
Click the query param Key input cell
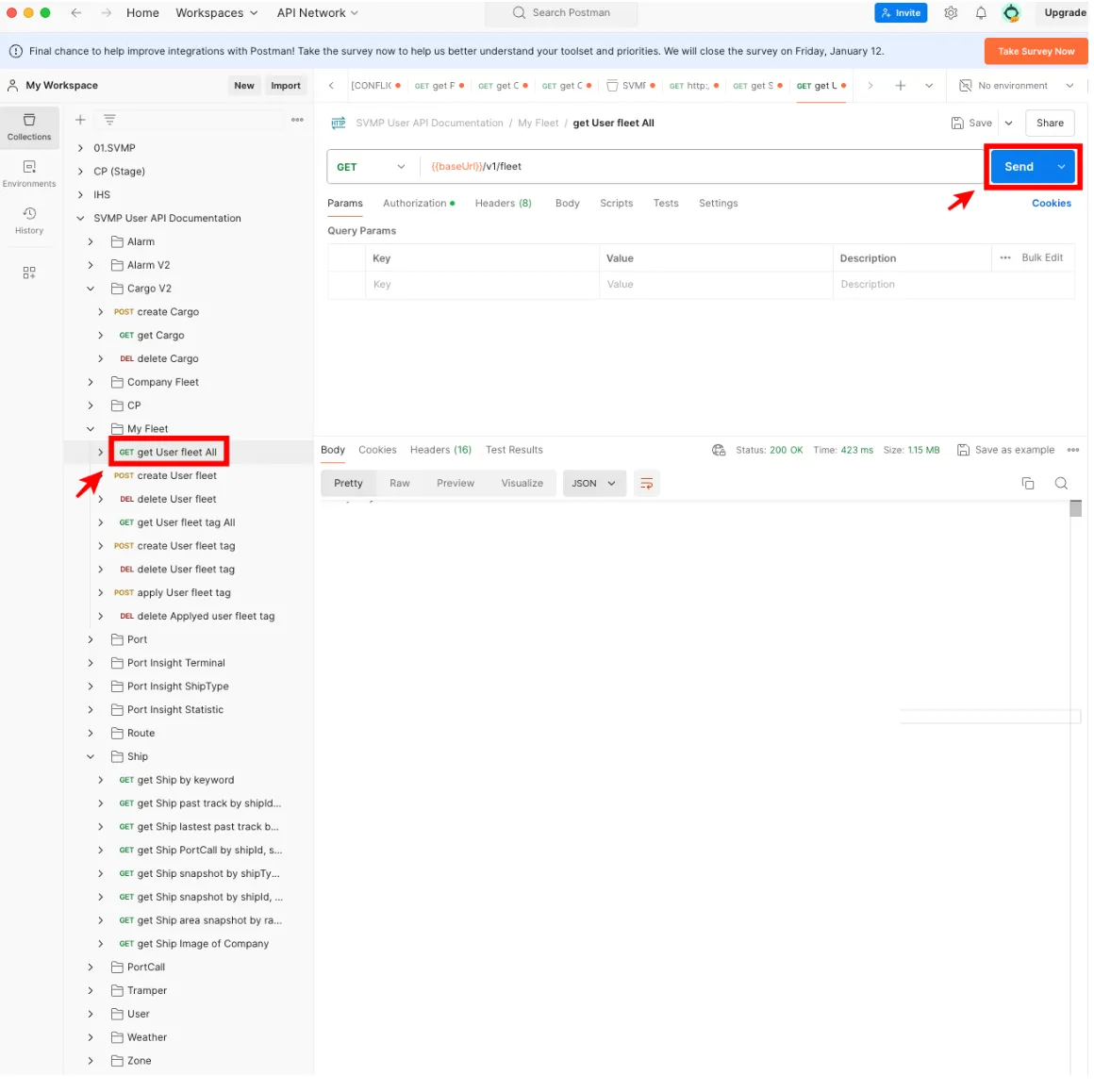pos(482,285)
